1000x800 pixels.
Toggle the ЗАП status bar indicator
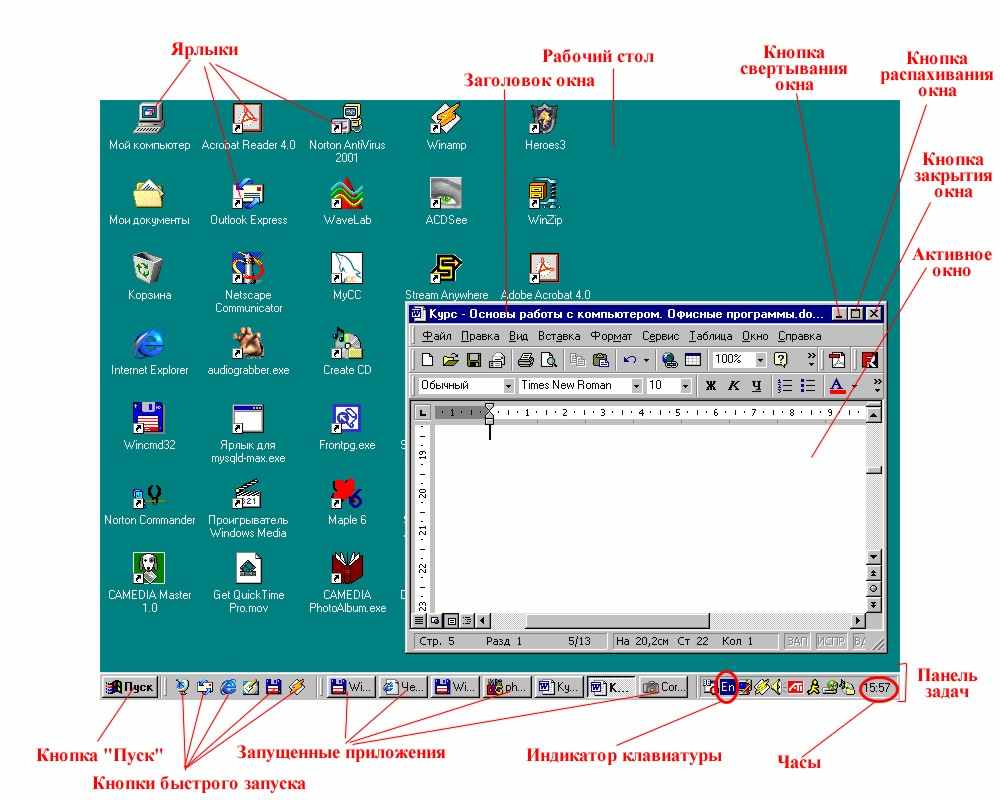tap(797, 641)
